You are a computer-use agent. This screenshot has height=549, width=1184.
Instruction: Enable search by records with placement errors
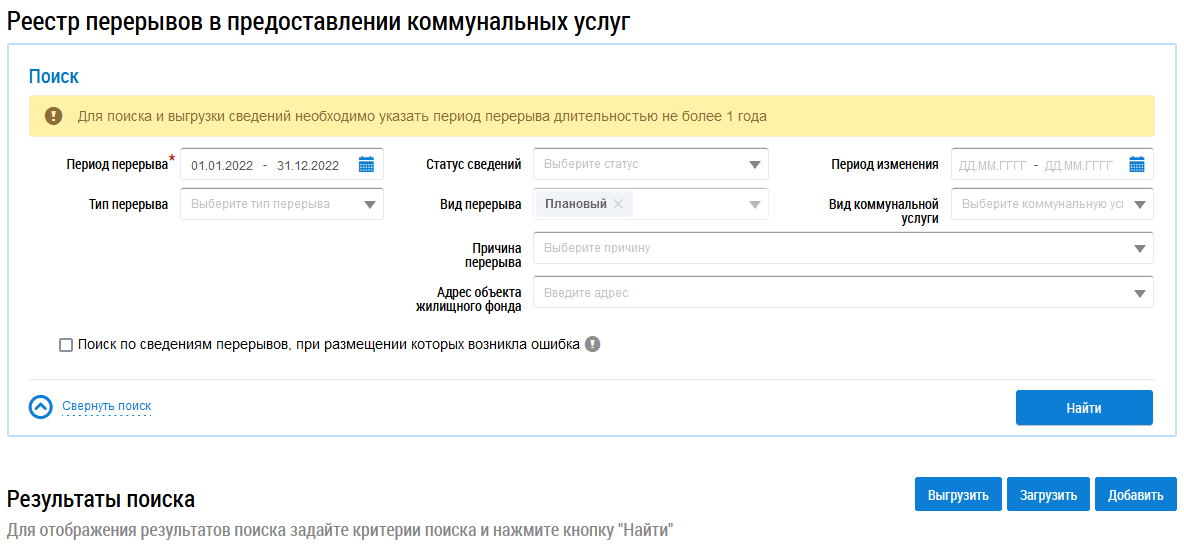66,345
